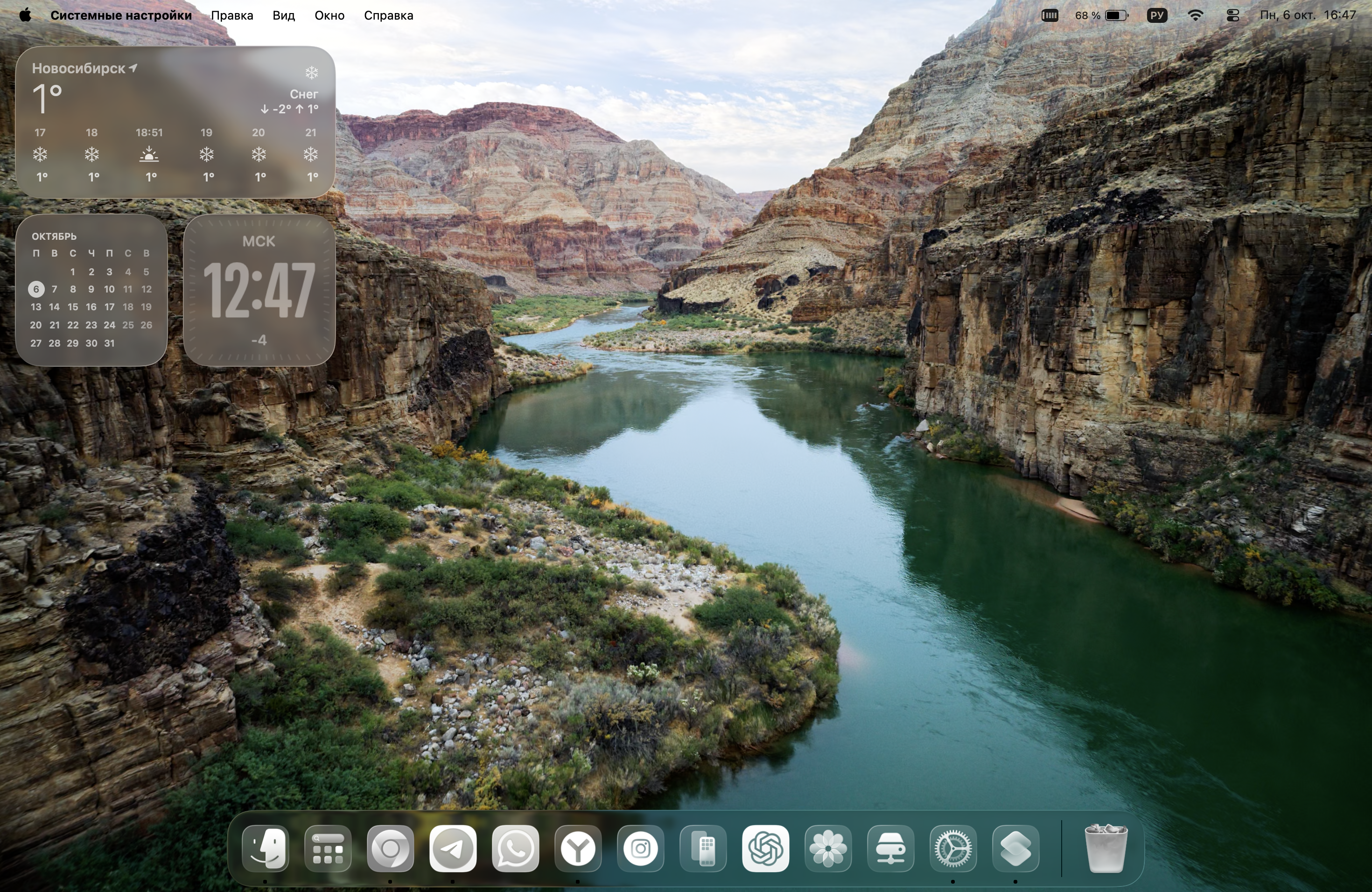The height and width of the screenshot is (892, 1372).
Task: Open the Trash in the Dock
Action: (1106, 848)
